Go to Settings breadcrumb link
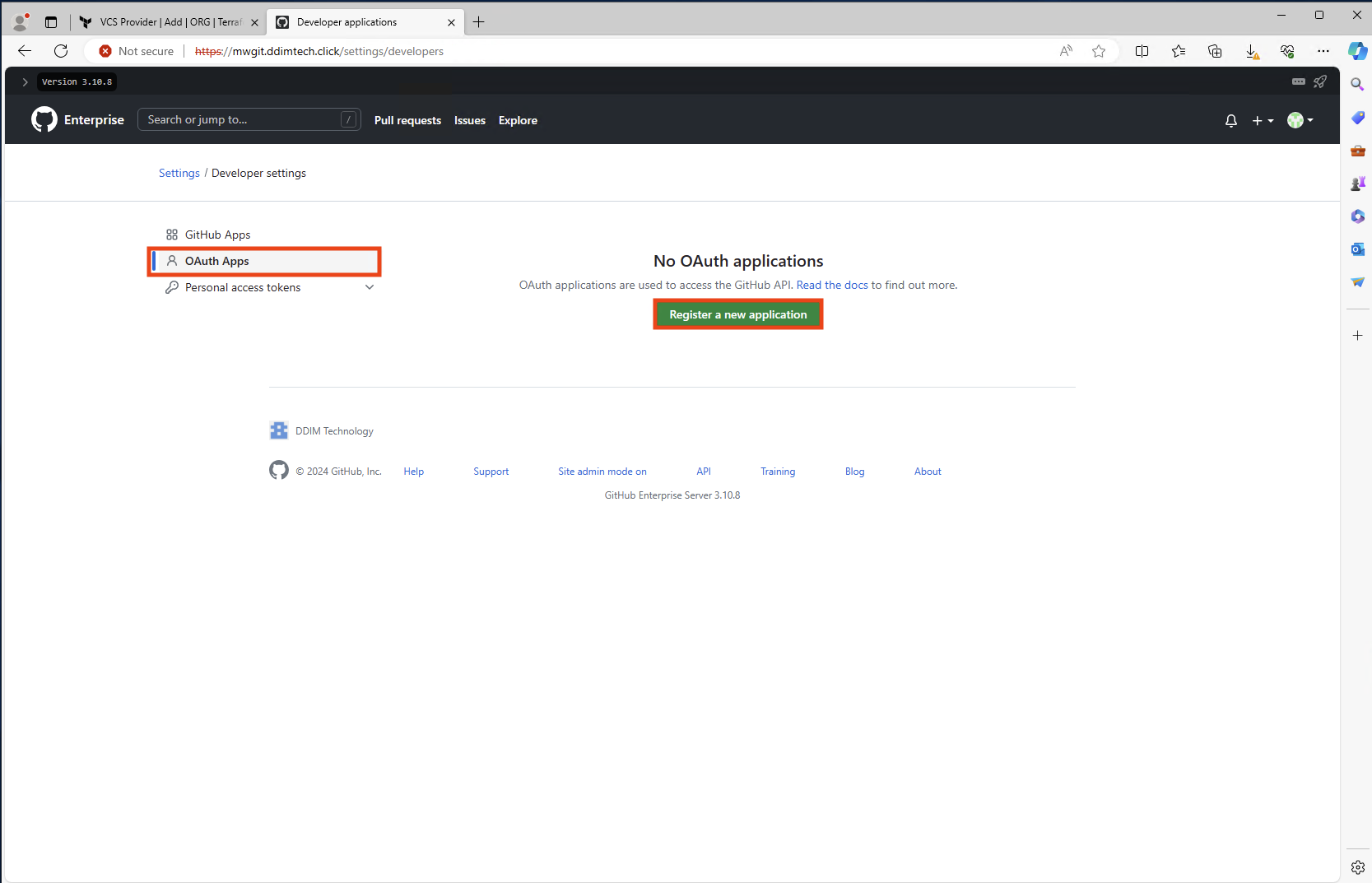This screenshot has width=1372, height=883. point(179,173)
